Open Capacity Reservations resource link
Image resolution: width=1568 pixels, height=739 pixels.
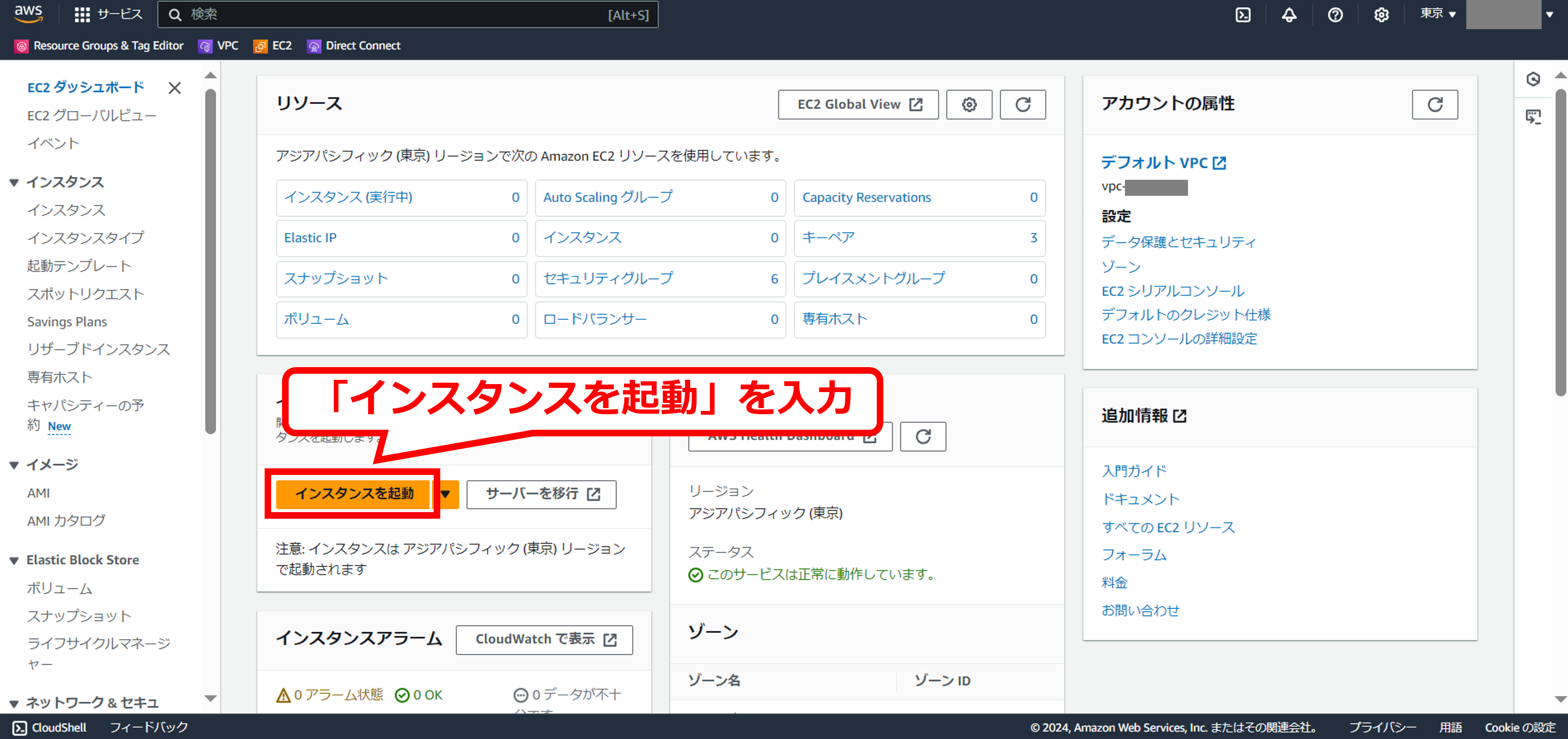coord(867,197)
